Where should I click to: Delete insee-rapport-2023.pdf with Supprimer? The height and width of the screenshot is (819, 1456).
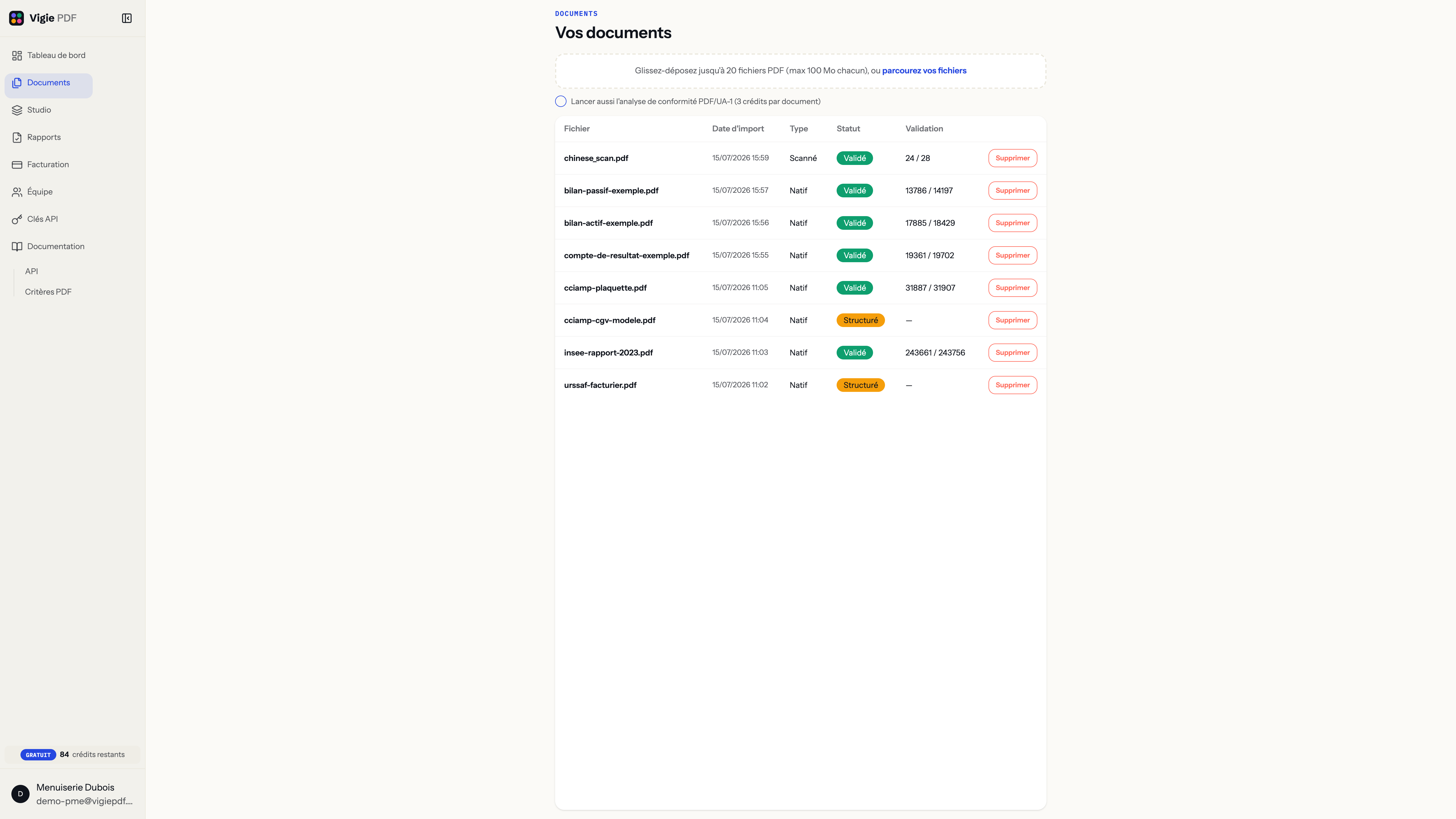coord(1012,353)
